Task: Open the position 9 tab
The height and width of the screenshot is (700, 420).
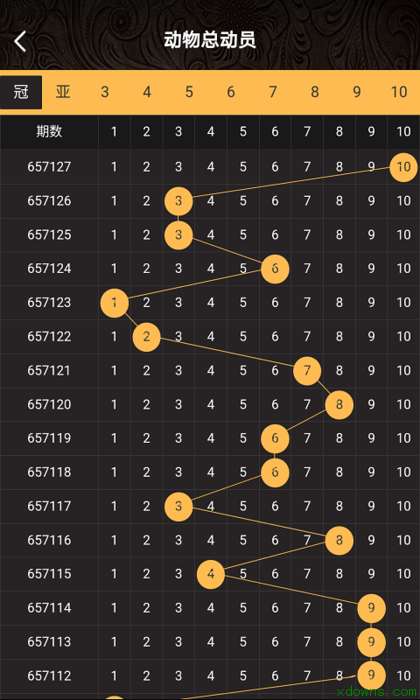Action: tap(357, 92)
